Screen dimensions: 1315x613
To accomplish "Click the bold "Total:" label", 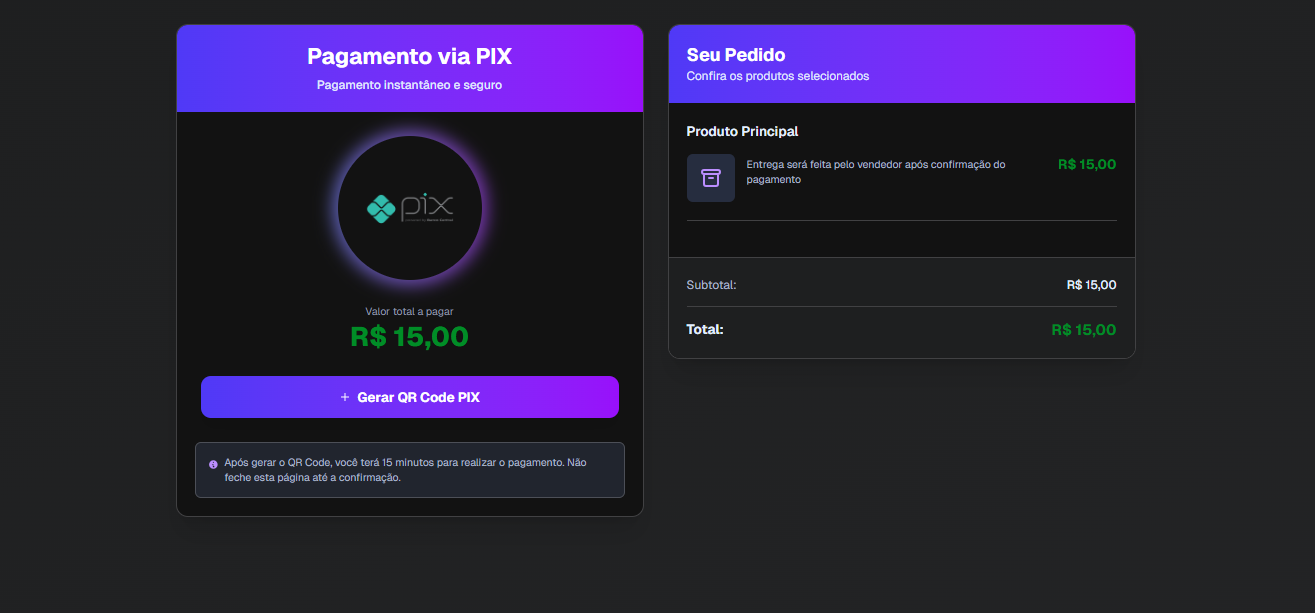I will (x=705, y=329).
